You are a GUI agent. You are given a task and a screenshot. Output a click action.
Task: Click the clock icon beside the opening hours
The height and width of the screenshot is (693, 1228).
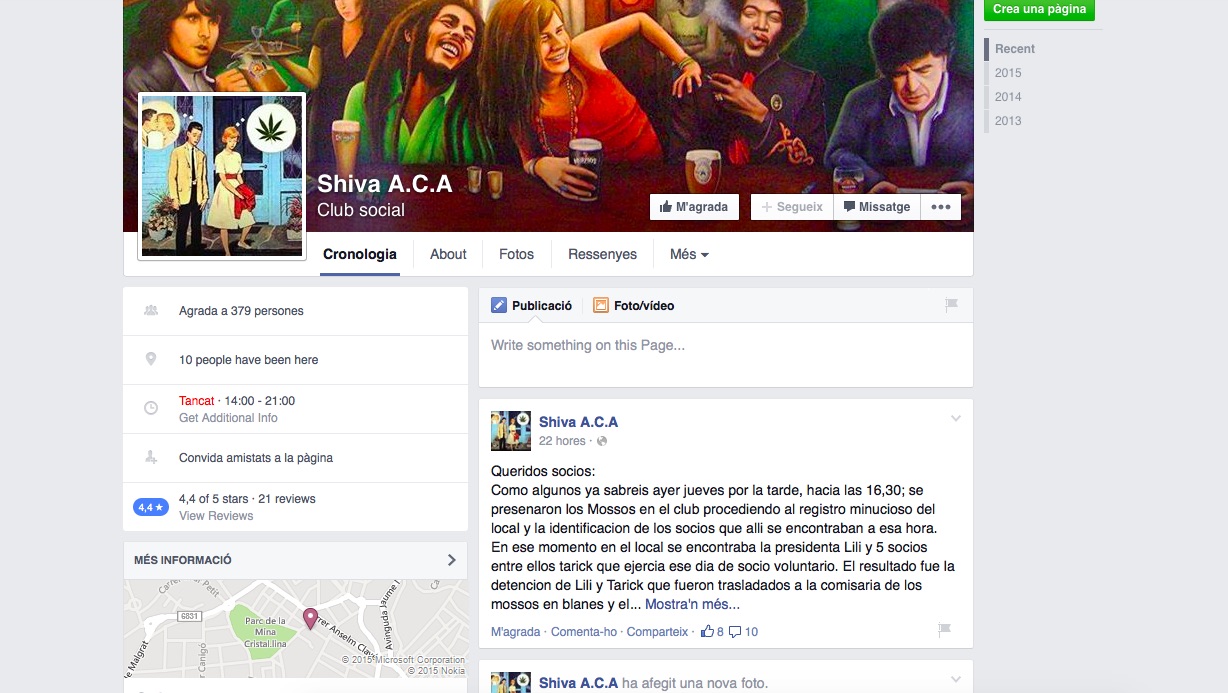(x=151, y=408)
